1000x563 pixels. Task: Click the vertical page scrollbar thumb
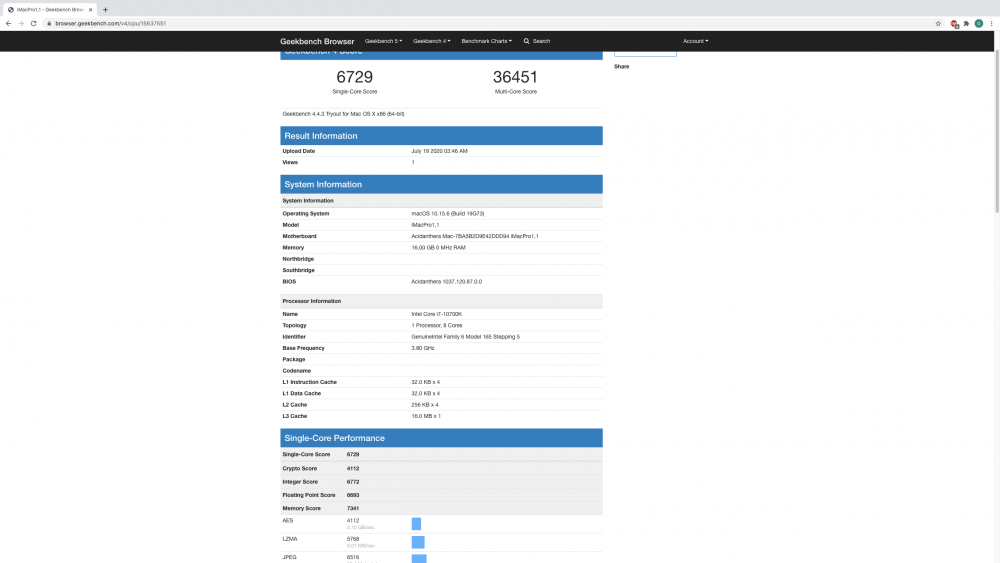tap(997, 132)
